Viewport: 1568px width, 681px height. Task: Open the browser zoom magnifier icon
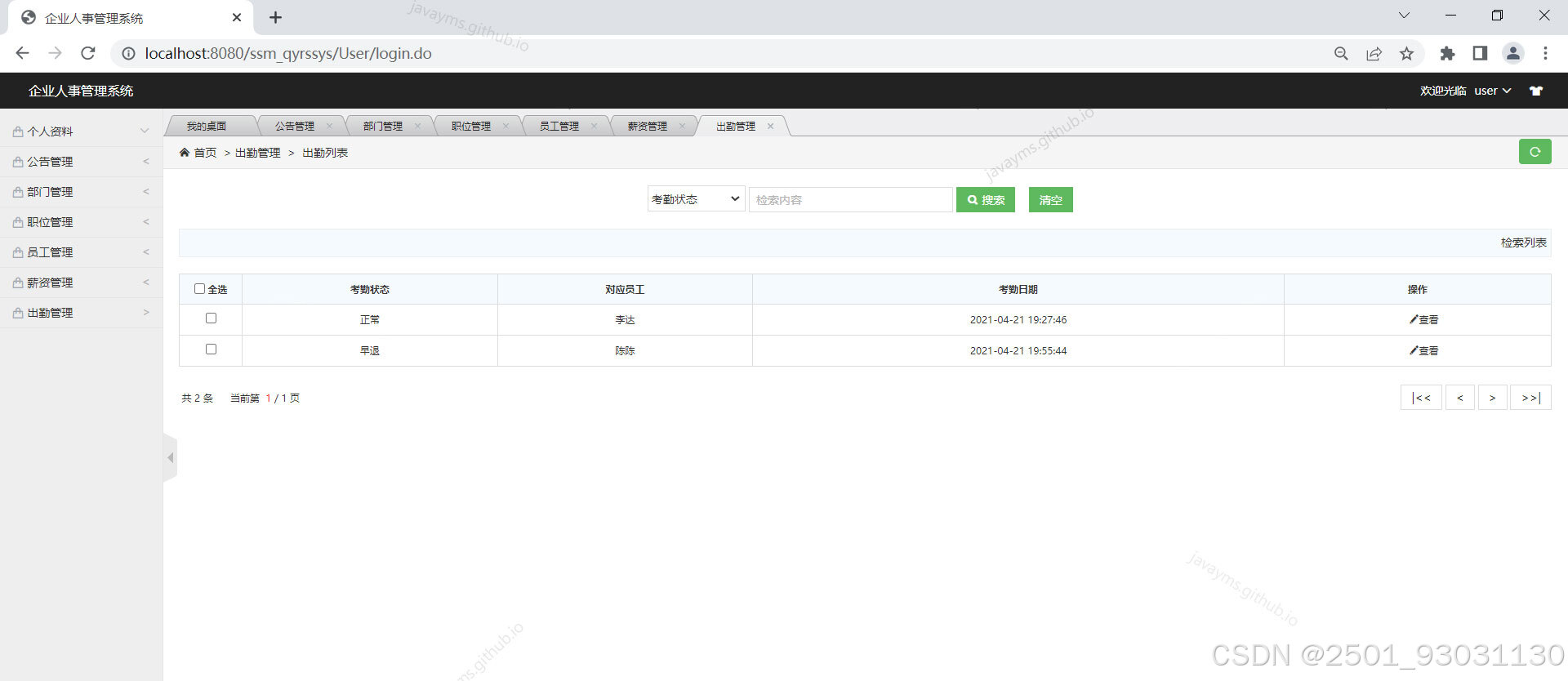(1341, 53)
